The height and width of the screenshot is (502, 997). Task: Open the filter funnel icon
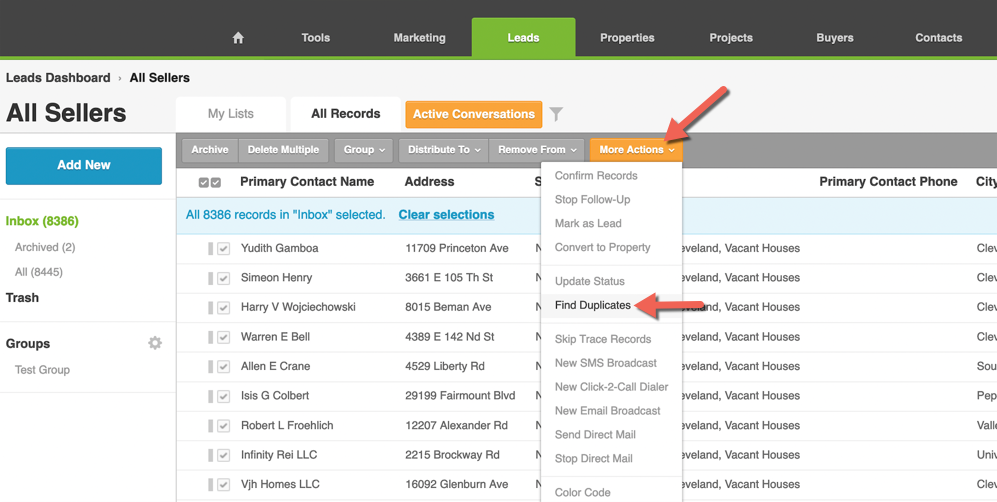[x=556, y=114]
